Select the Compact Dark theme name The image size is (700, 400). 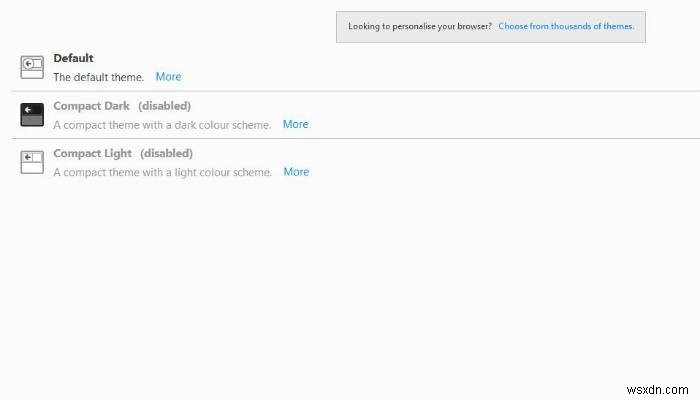pos(91,106)
